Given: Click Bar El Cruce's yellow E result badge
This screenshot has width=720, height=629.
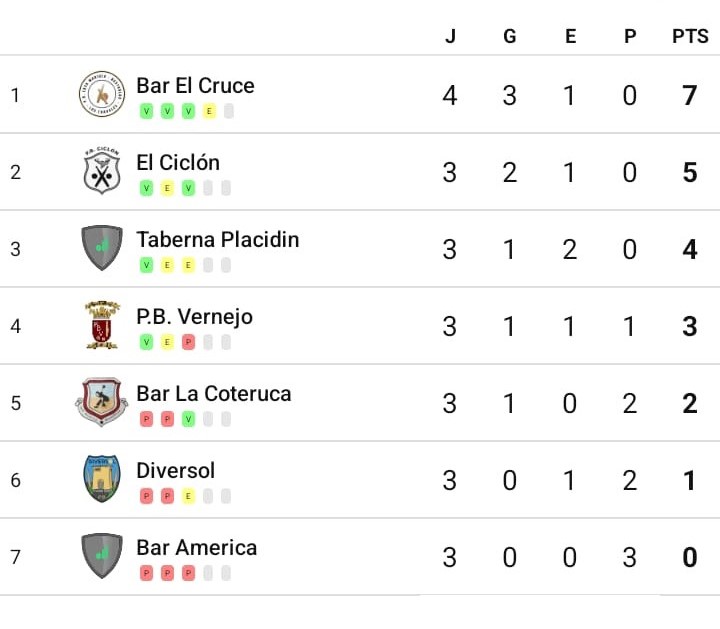Looking at the screenshot, I should click(x=209, y=111).
